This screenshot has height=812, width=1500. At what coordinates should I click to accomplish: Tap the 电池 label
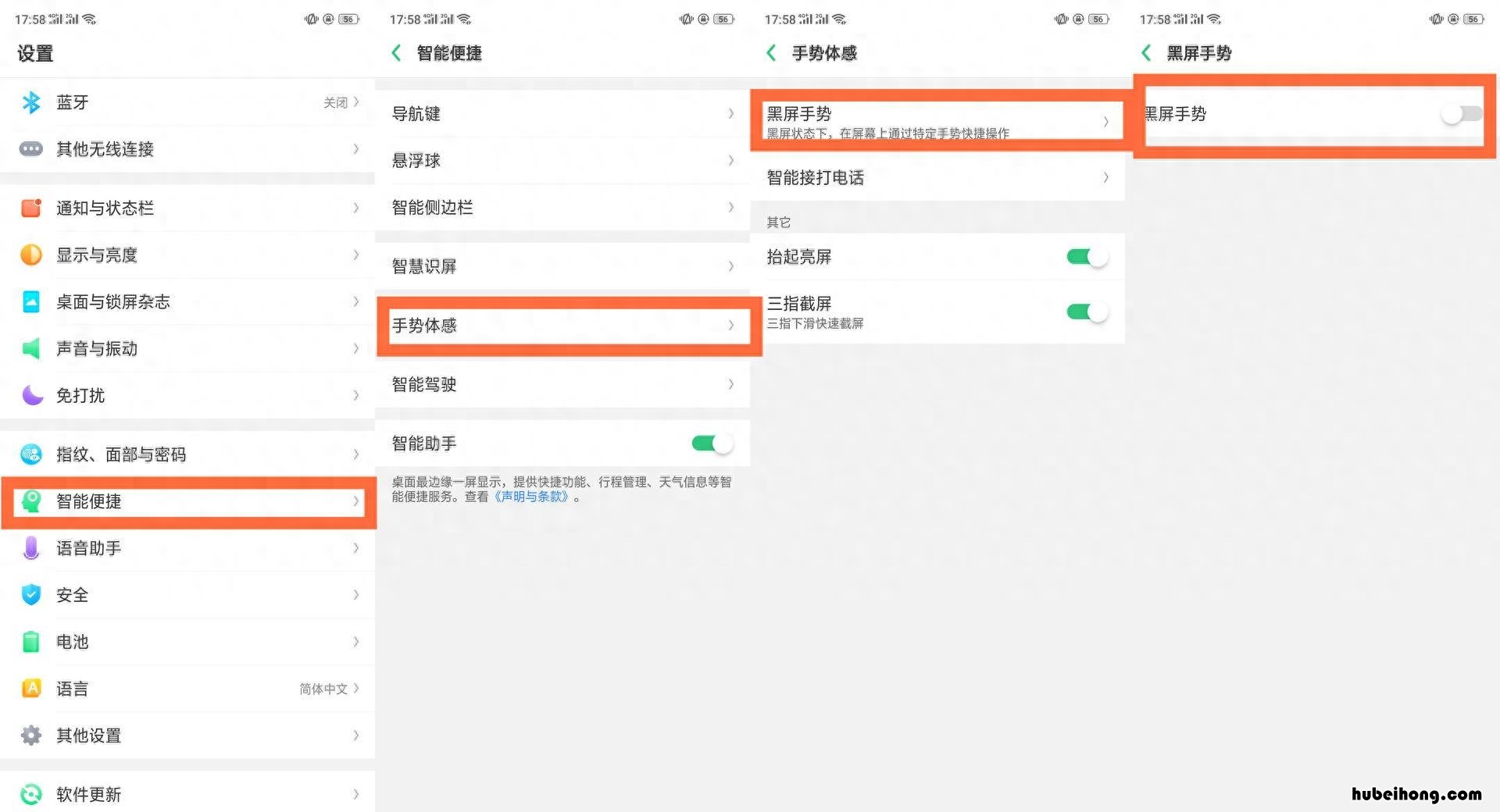(73, 642)
